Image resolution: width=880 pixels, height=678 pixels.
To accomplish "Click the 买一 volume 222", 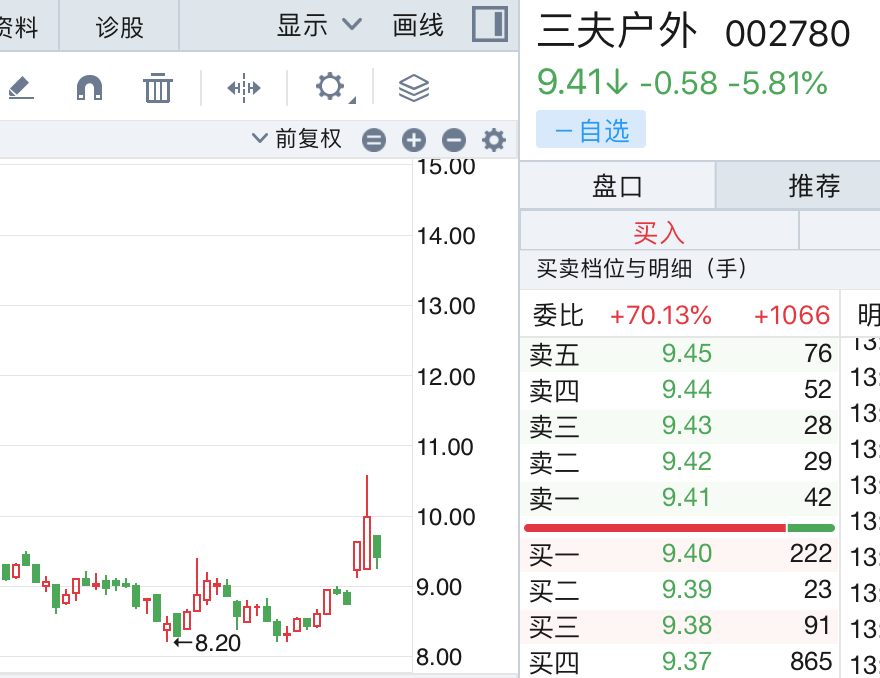I will pyautogui.click(x=810, y=554).
